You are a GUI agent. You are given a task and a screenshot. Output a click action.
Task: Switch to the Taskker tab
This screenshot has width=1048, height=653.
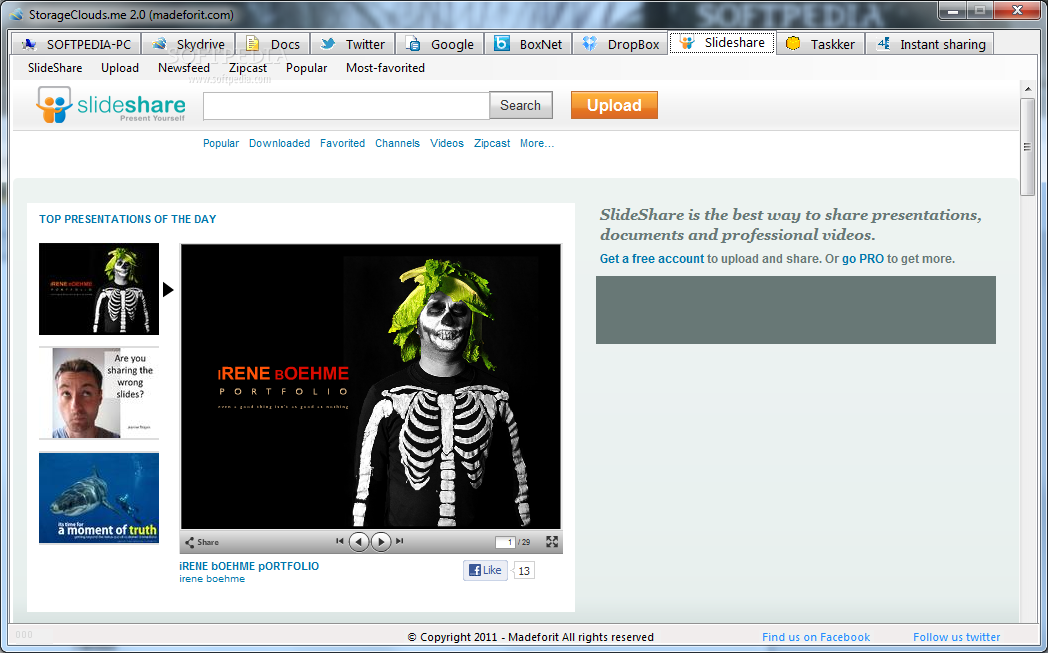(820, 44)
